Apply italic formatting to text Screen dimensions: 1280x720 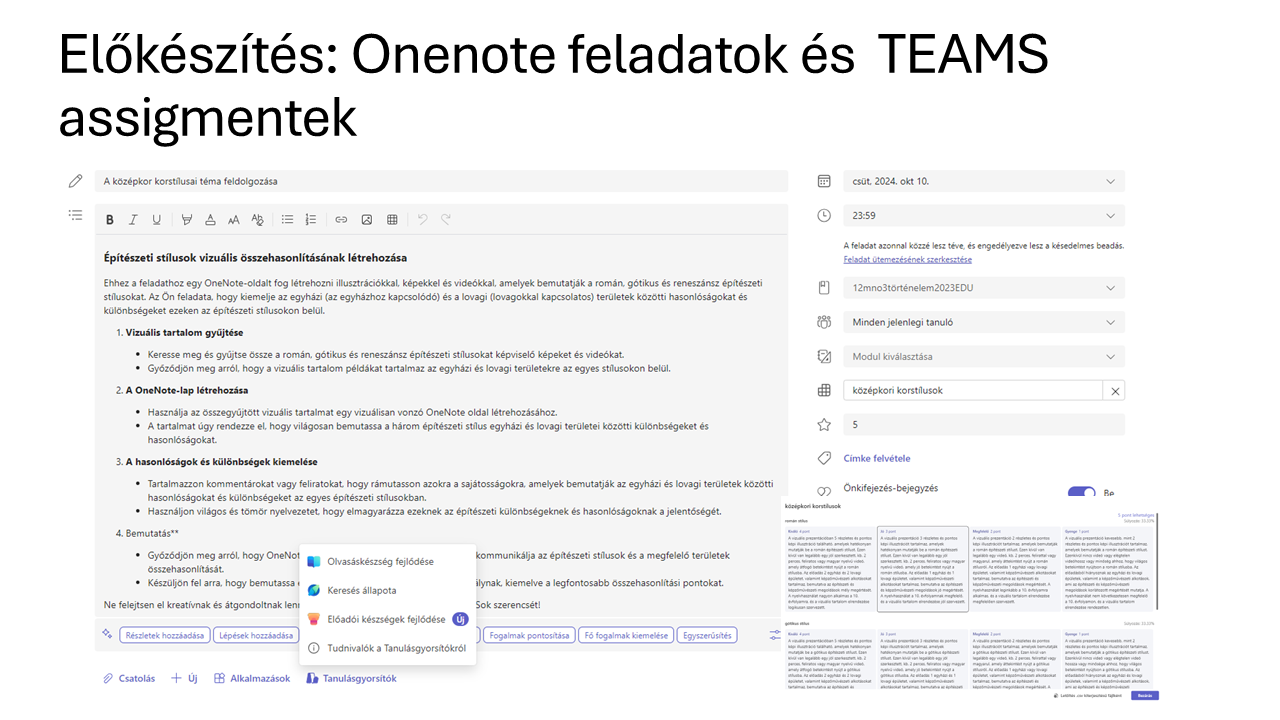[x=134, y=220]
